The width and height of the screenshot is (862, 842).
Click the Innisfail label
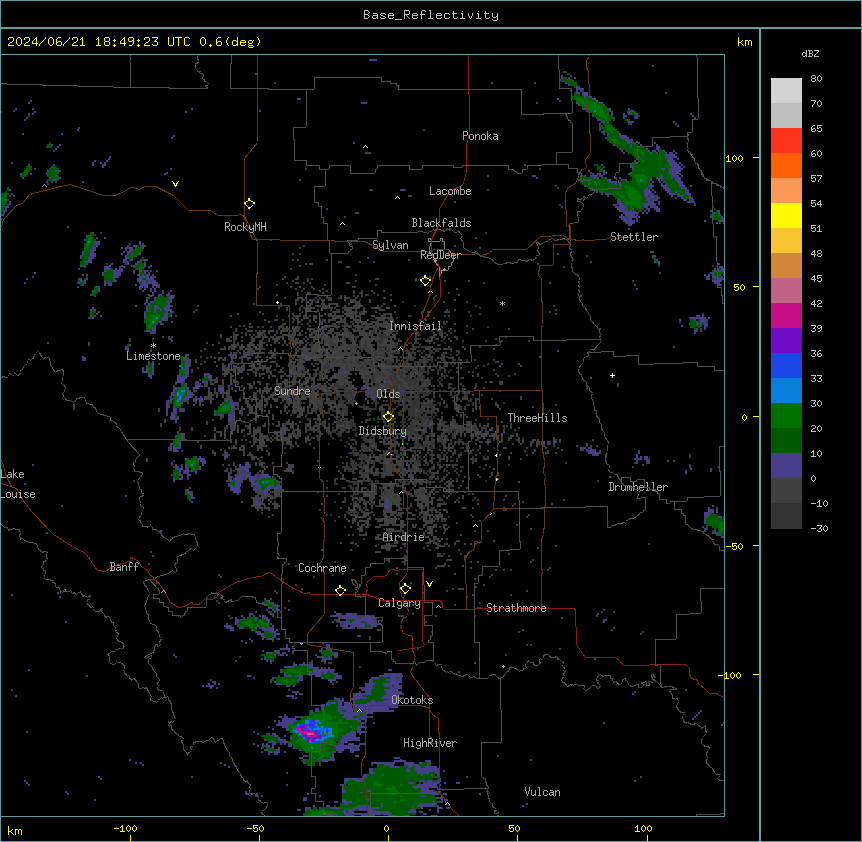(x=416, y=326)
